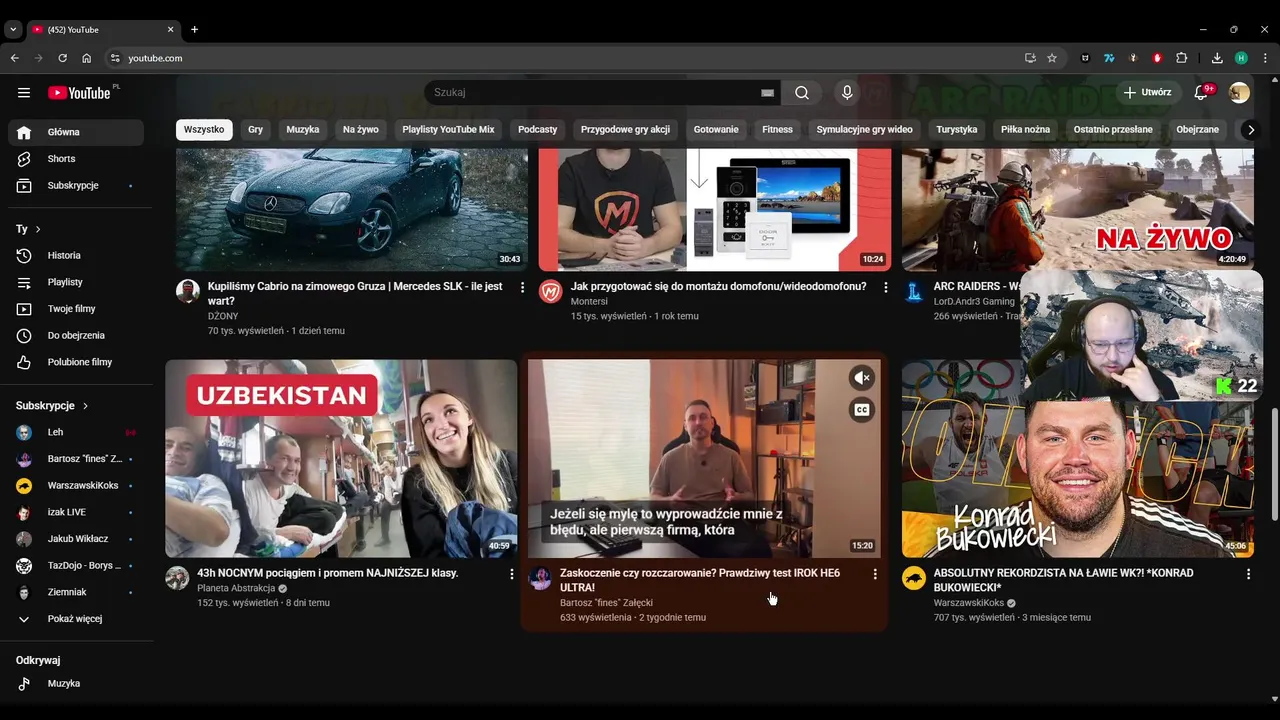Screen dimensions: 1280x720
Task: Activate voice search microphone
Action: pyautogui.click(x=847, y=93)
